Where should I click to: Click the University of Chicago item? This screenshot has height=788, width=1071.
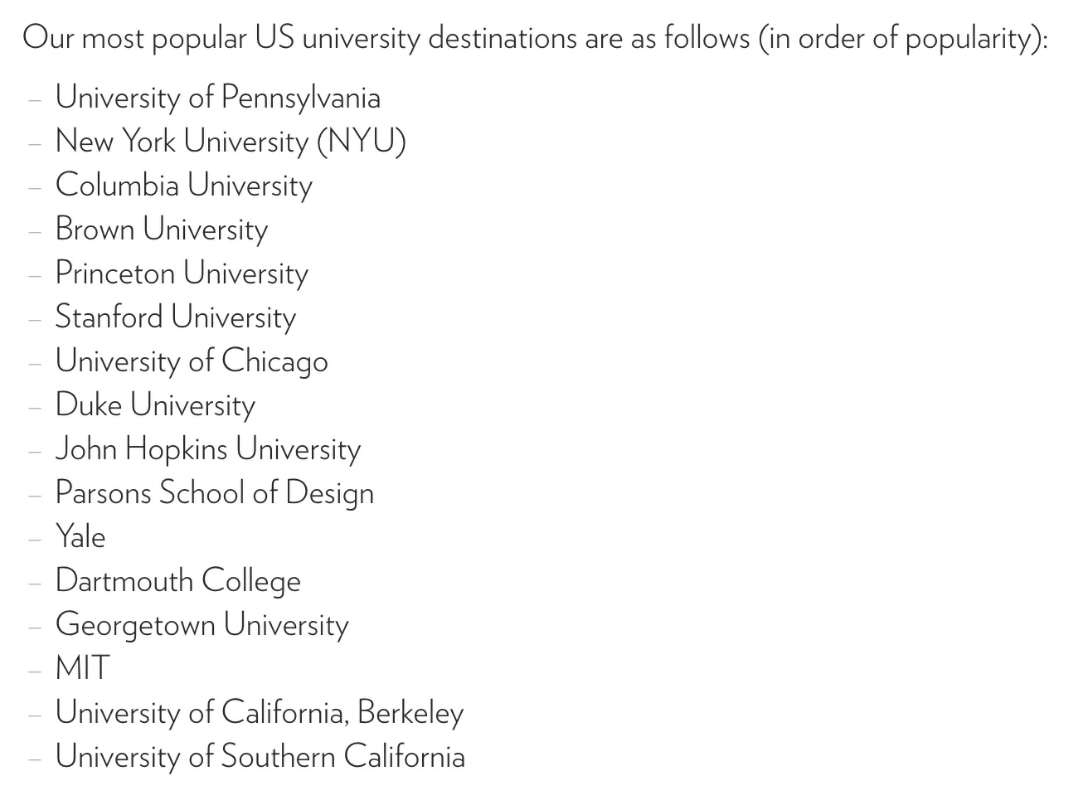(x=192, y=361)
